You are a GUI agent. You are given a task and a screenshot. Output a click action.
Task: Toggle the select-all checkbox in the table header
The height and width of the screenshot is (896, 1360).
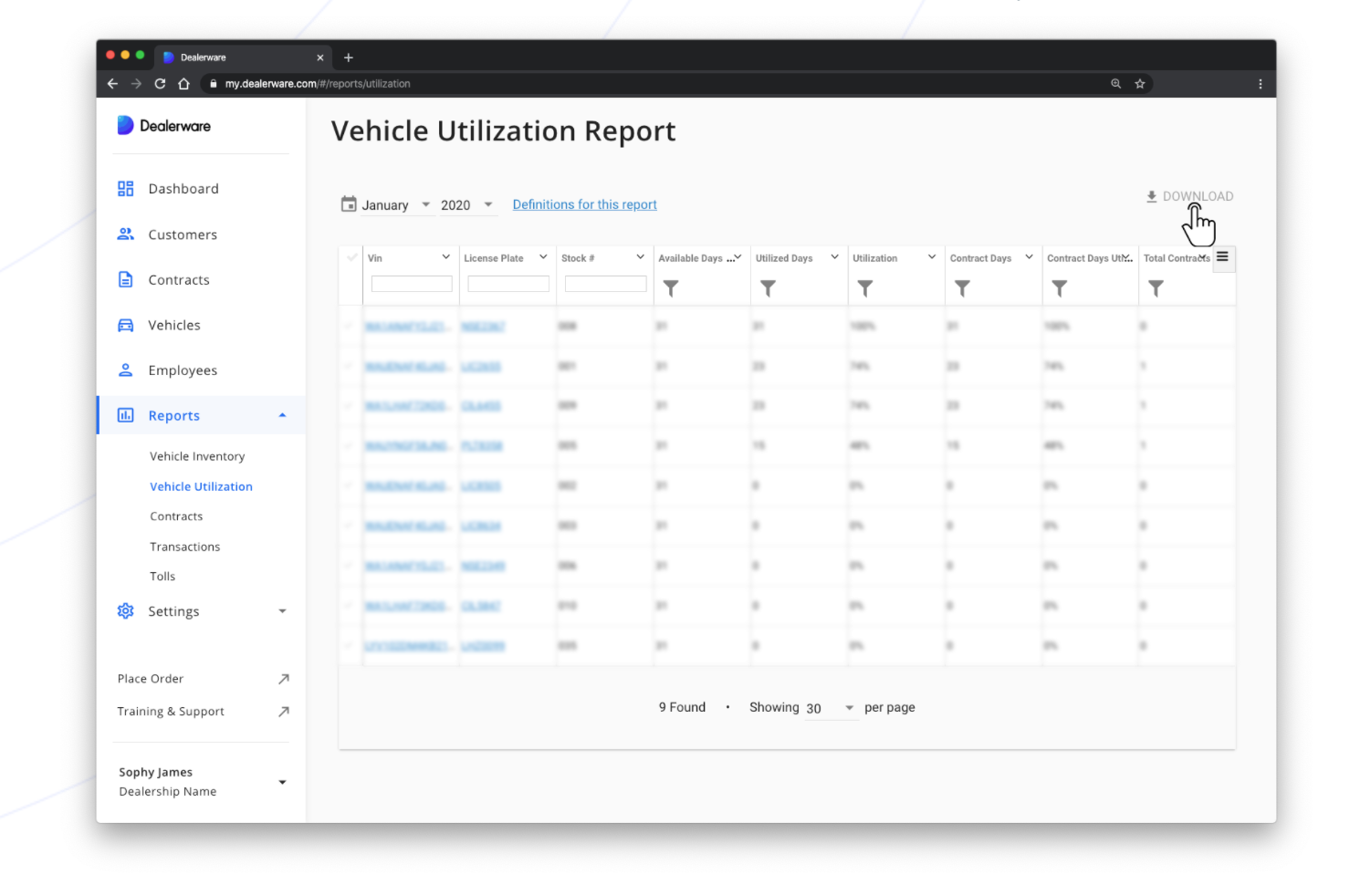click(350, 257)
